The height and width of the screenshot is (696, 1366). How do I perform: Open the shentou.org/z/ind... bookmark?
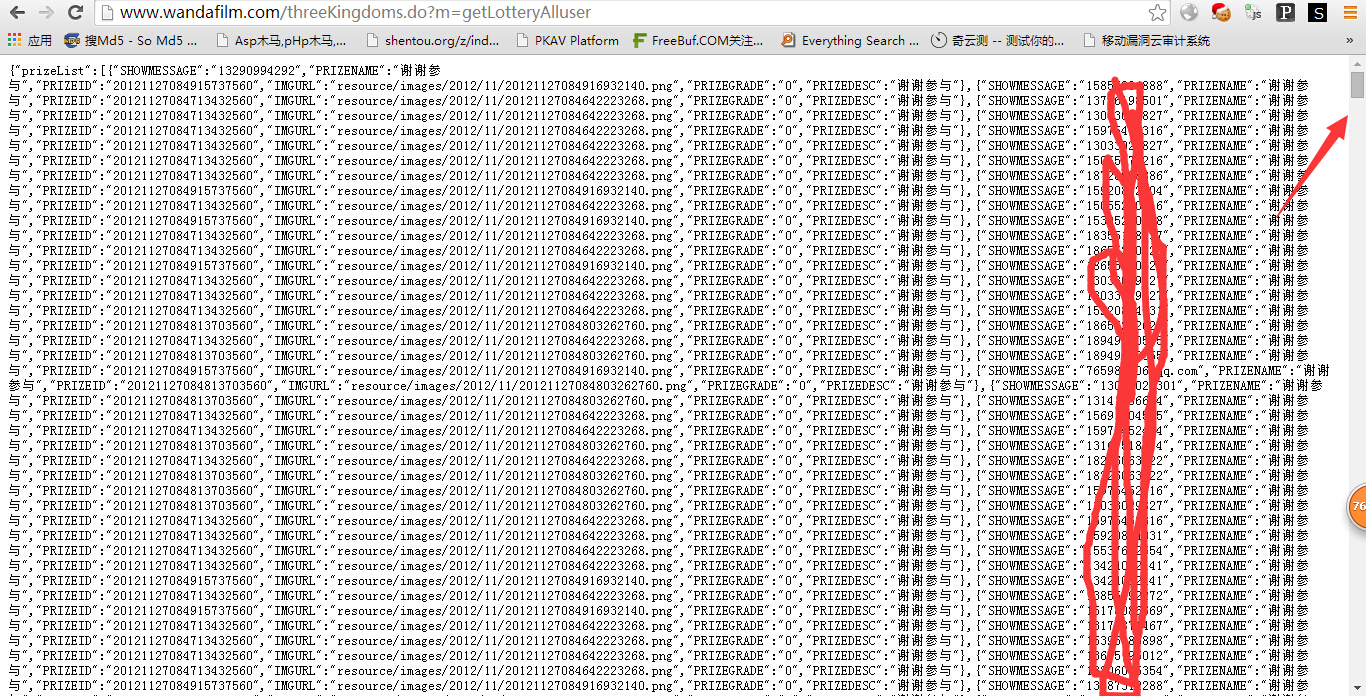pyautogui.click(x=432, y=41)
